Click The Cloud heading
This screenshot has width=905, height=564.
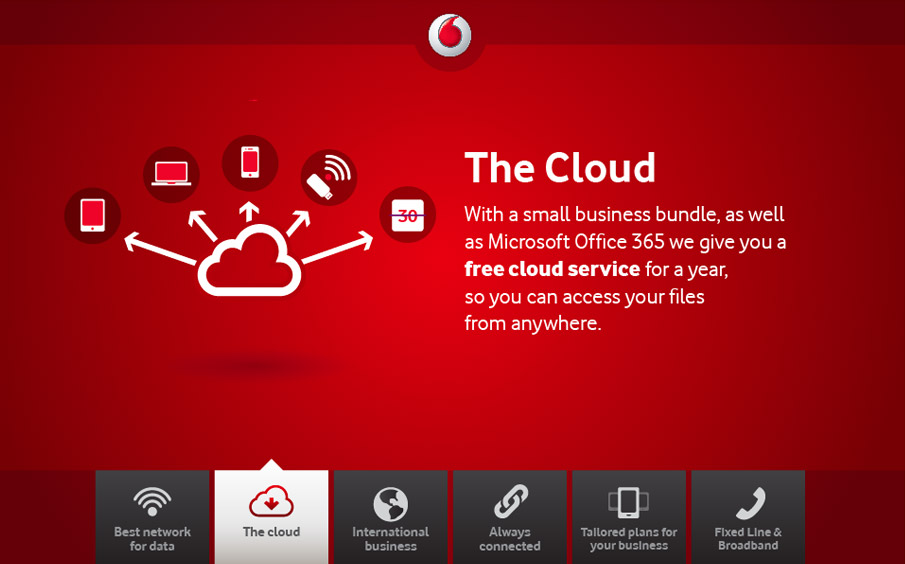pos(560,168)
